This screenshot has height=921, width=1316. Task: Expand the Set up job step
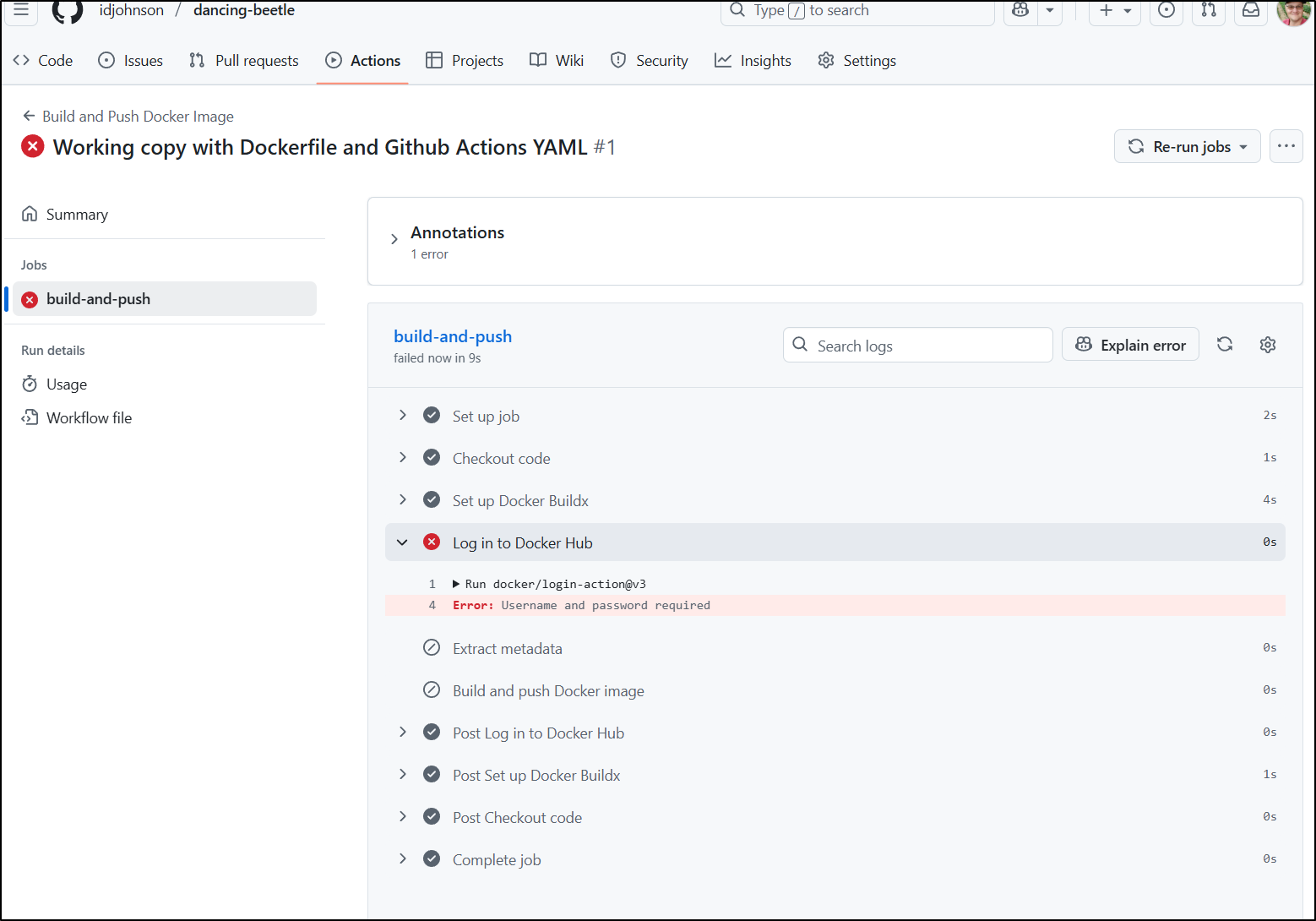coord(403,416)
